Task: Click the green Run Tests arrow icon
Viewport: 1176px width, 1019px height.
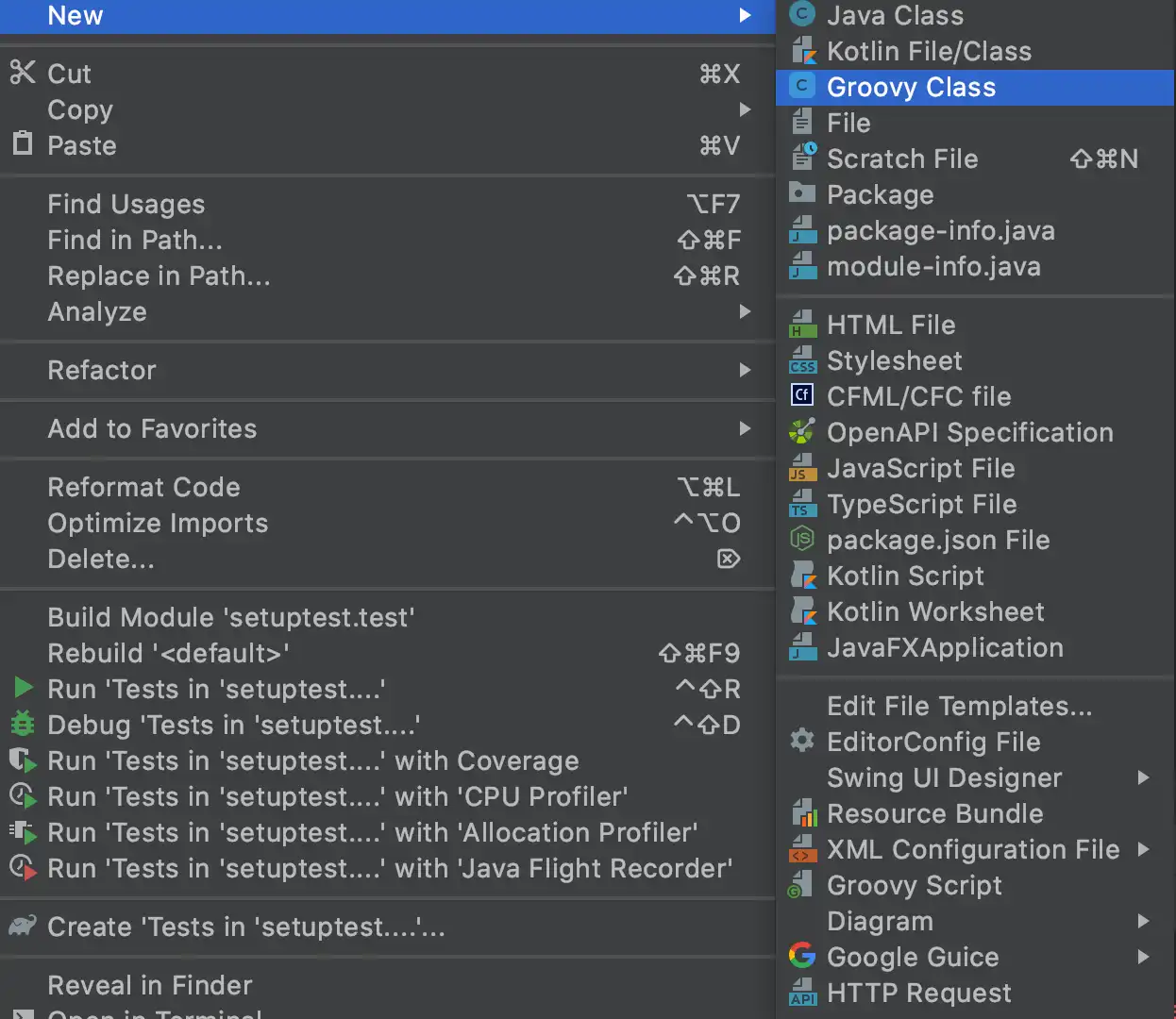Action: [x=24, y=688]
